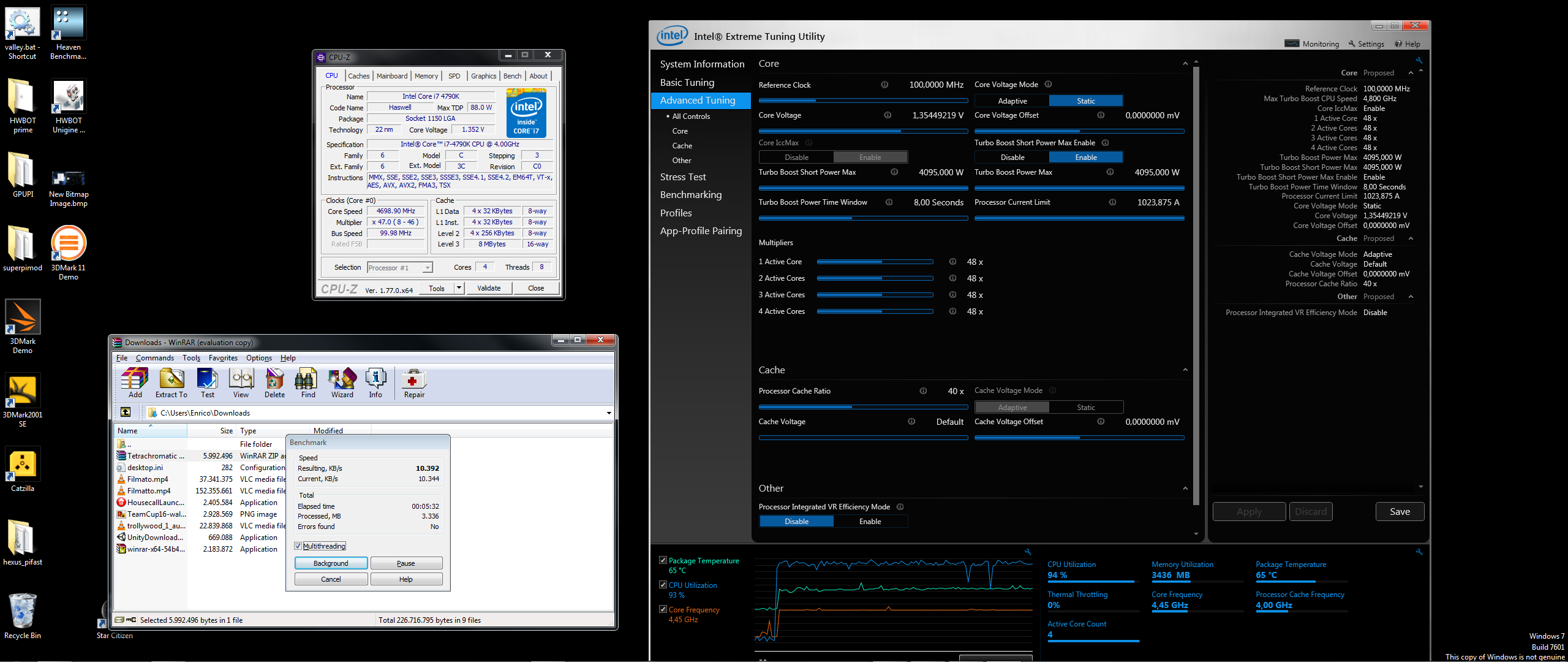Viewport: 1568px width, 662px height.
Task: Select Filmatto.mp4 in WinRAR file list
Action: [x=149, y=491]
